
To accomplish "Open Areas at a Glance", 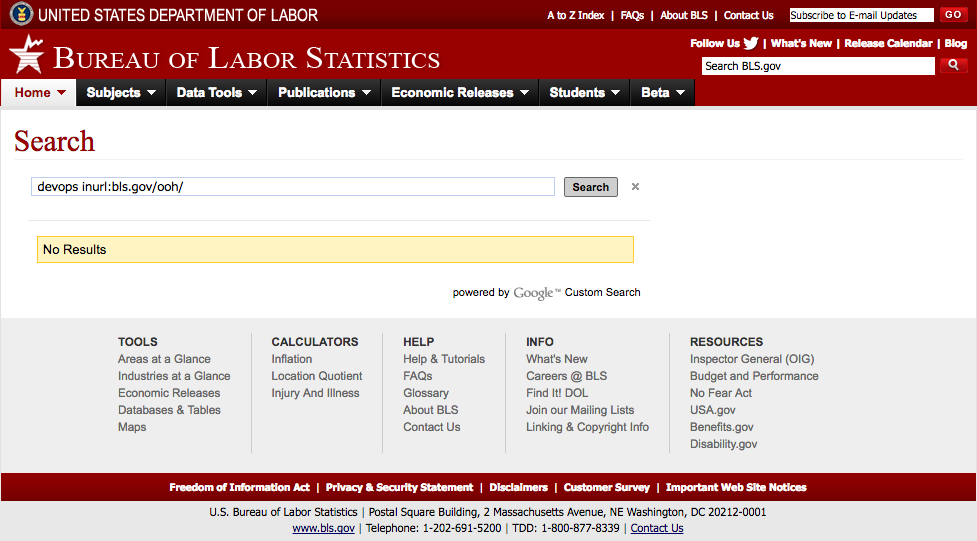I will pos(164,359).
